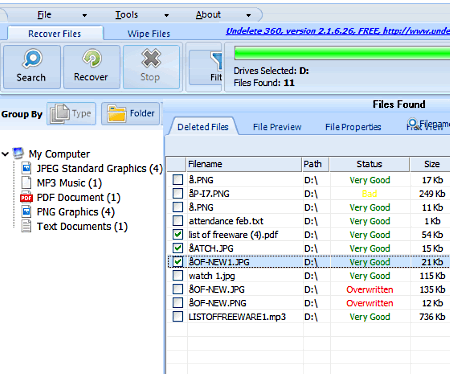Click the Text Documents icon

[26, 226]
